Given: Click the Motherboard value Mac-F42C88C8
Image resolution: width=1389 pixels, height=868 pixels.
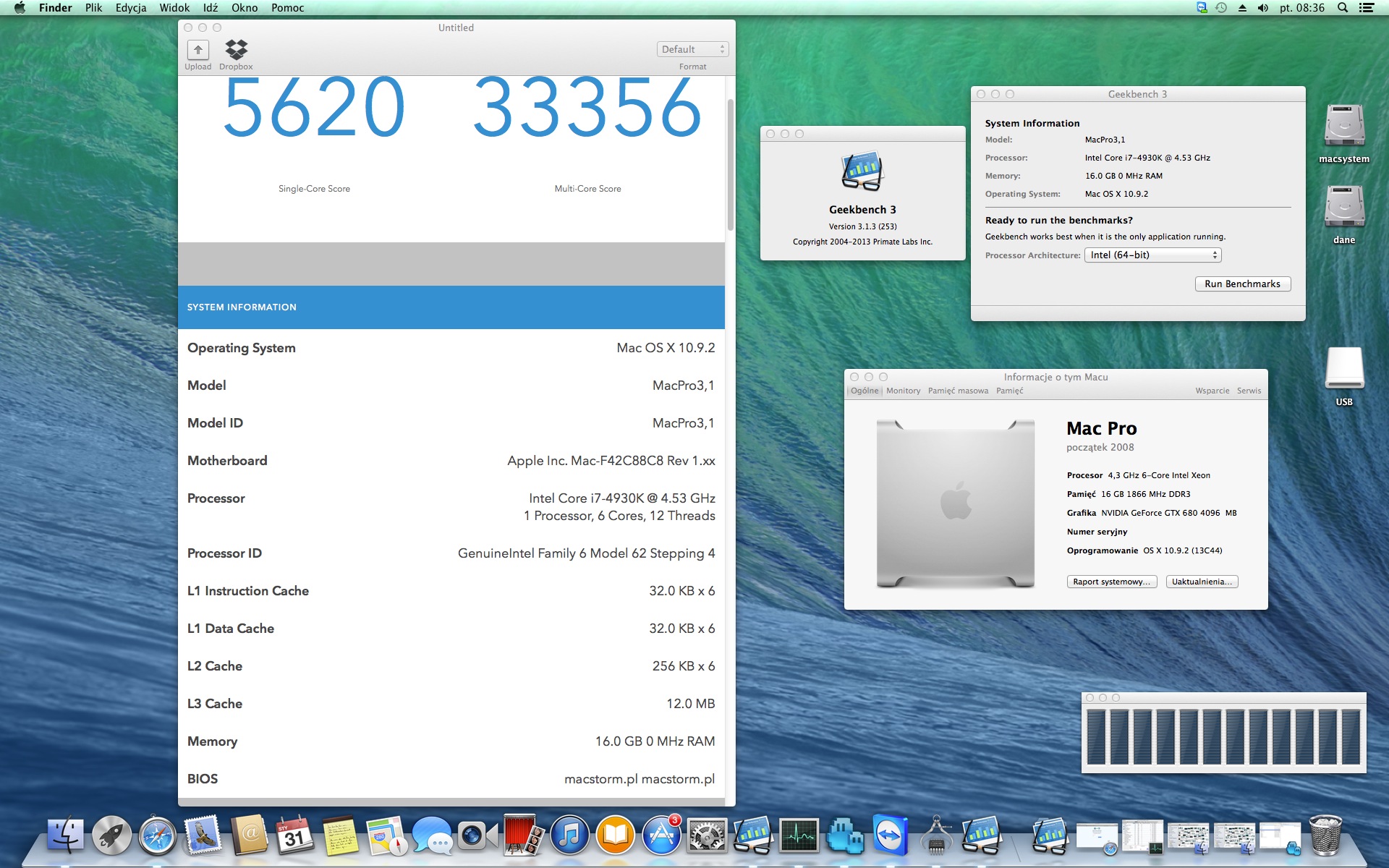Looking at the screenshot, I should click(611, 461).
